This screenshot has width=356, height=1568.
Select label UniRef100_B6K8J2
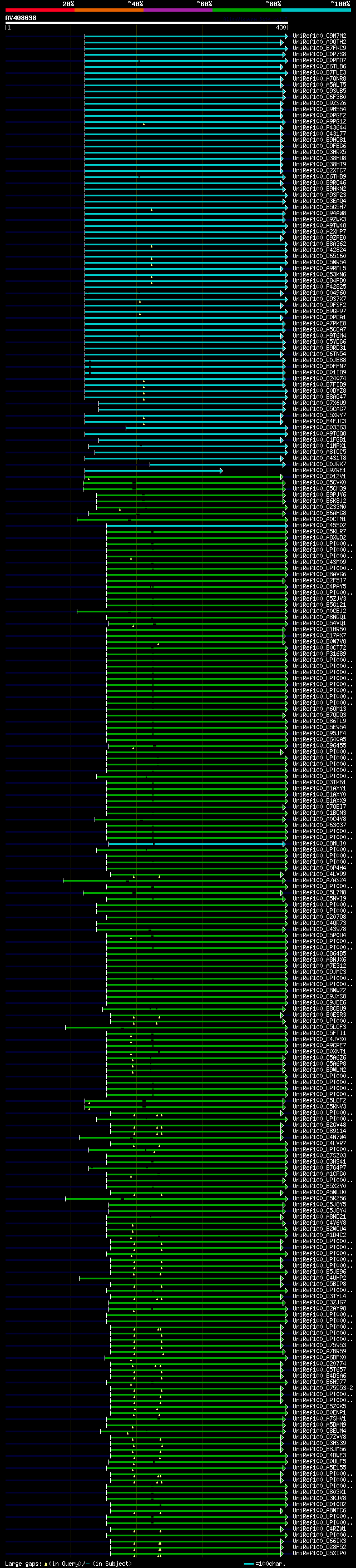pos(319,501)
